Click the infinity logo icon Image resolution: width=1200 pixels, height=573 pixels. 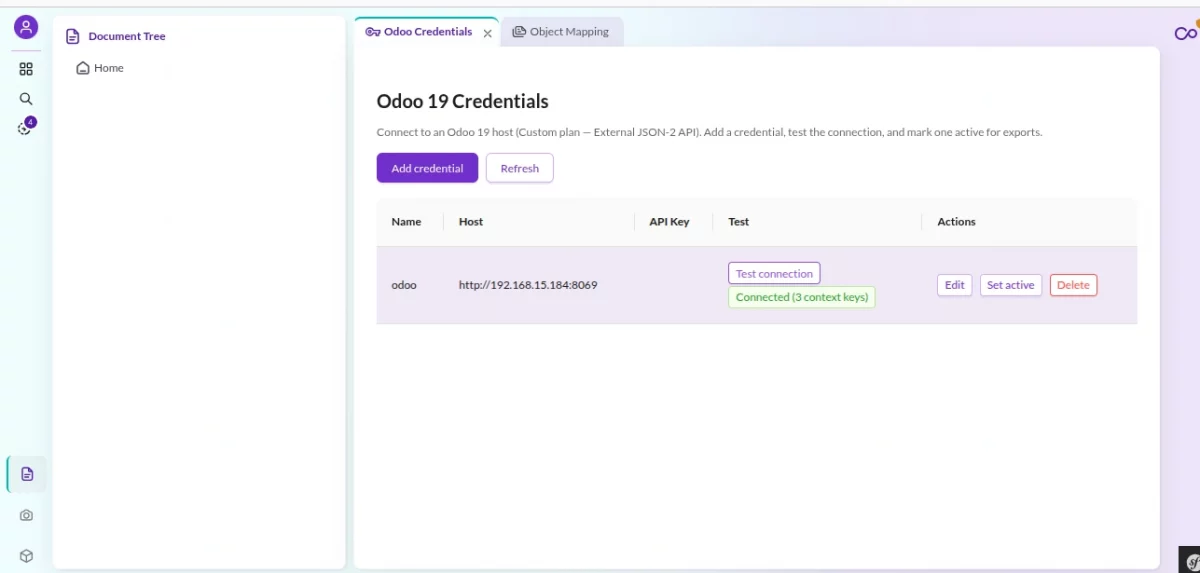1185,33
